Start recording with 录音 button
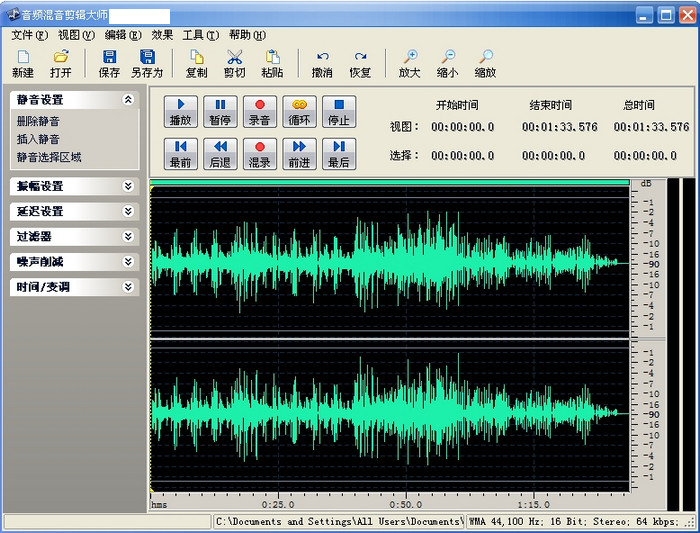 (259, 111)
